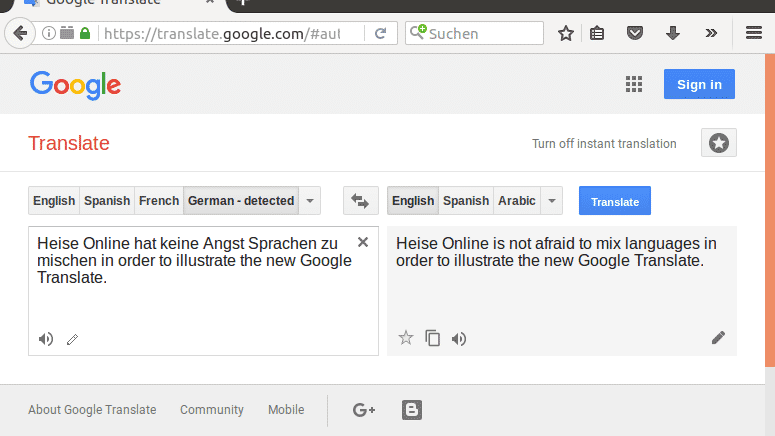Click the translated output text
This screenshot has height=436, width=775.
556,252
